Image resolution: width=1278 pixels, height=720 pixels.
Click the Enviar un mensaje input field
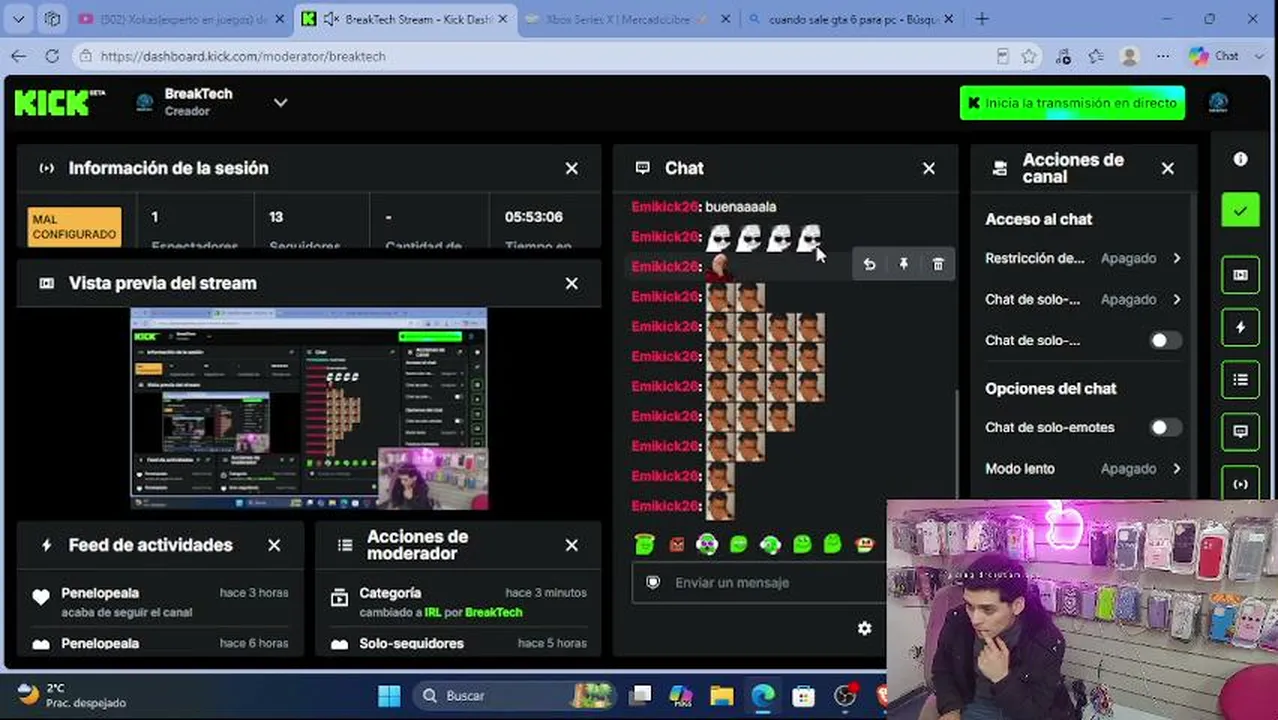(760, 582)
